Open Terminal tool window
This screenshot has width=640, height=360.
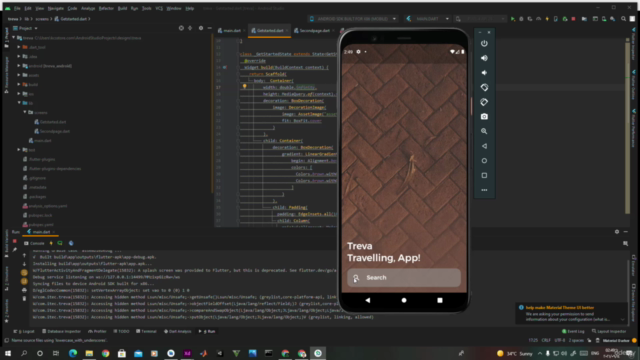coord(147,331)
